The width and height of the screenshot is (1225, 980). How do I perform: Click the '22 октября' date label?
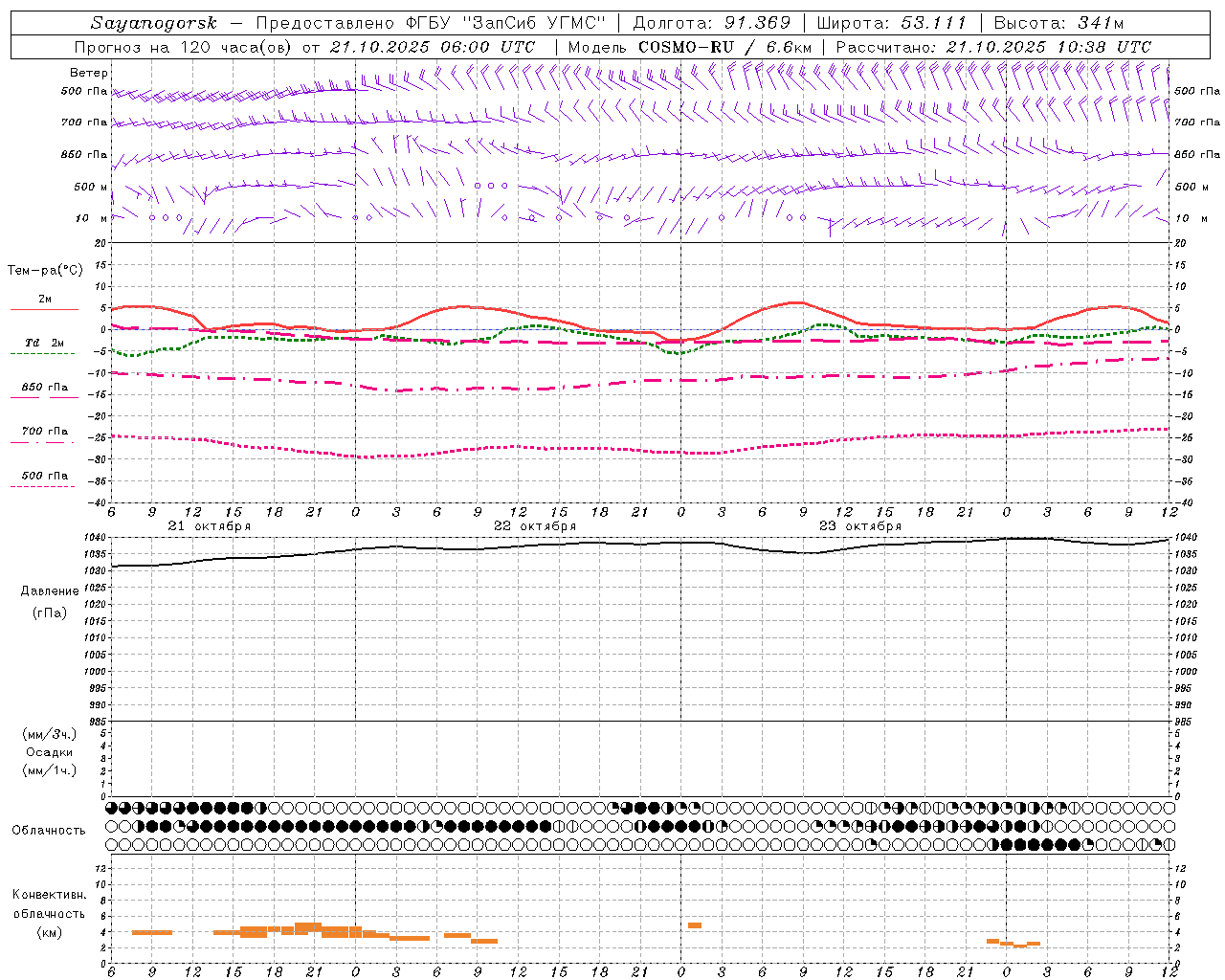[x=535, y=526]
